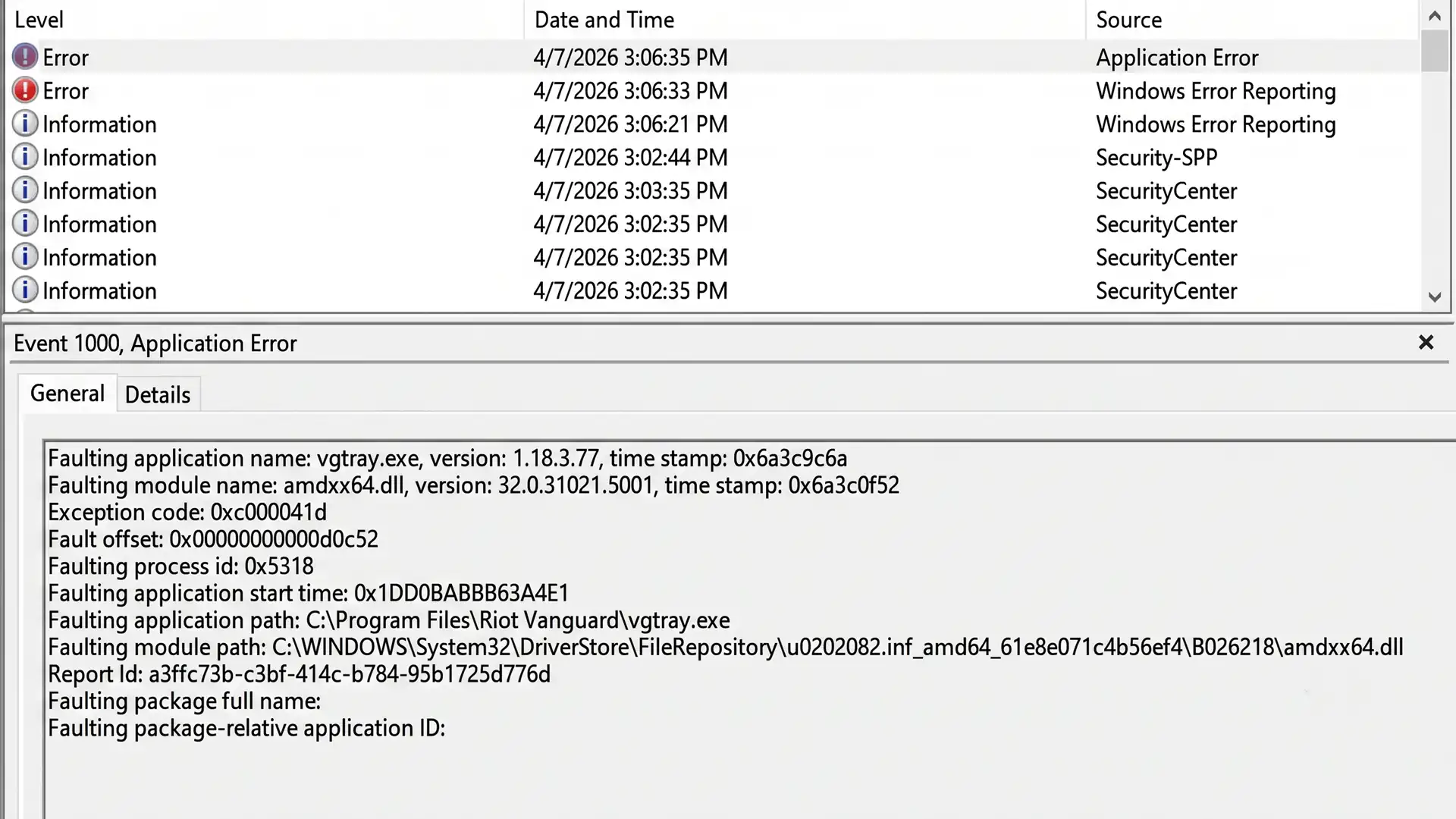
Task: Click the "Faulting application name: vgtray.exe" line
Action: click(447, 459)
